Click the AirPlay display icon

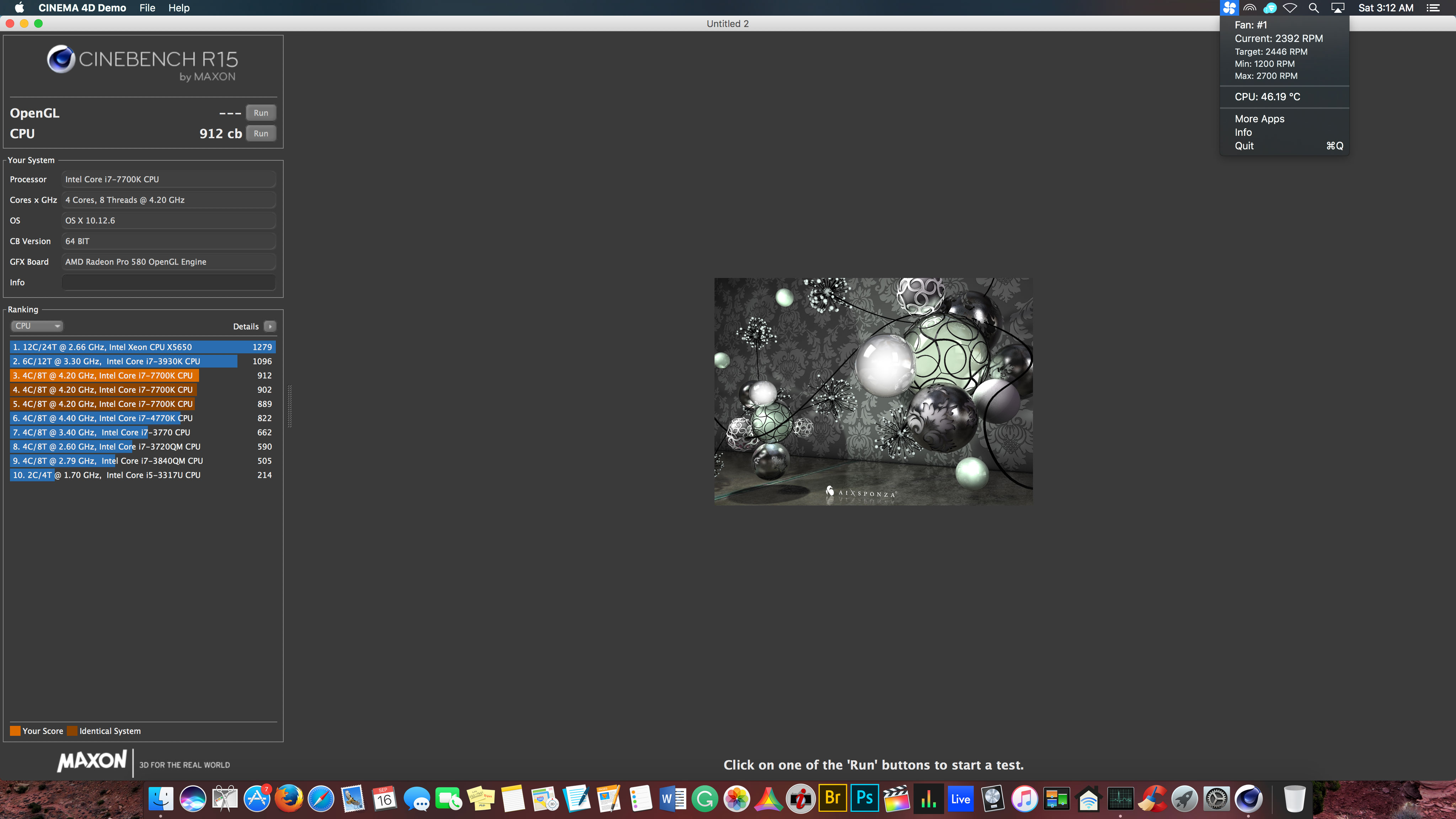pyautogui.click(x=1337, y=8)
